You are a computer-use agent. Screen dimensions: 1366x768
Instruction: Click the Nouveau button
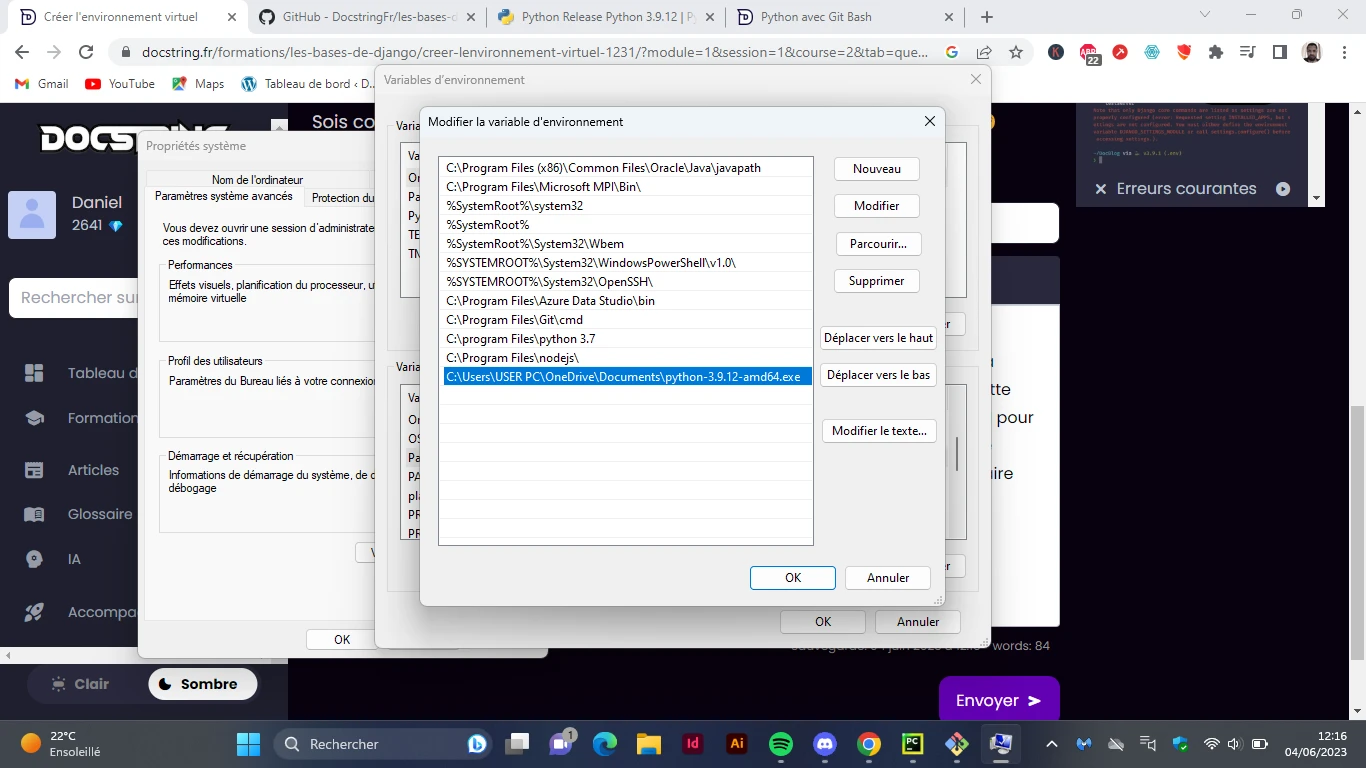876,169
